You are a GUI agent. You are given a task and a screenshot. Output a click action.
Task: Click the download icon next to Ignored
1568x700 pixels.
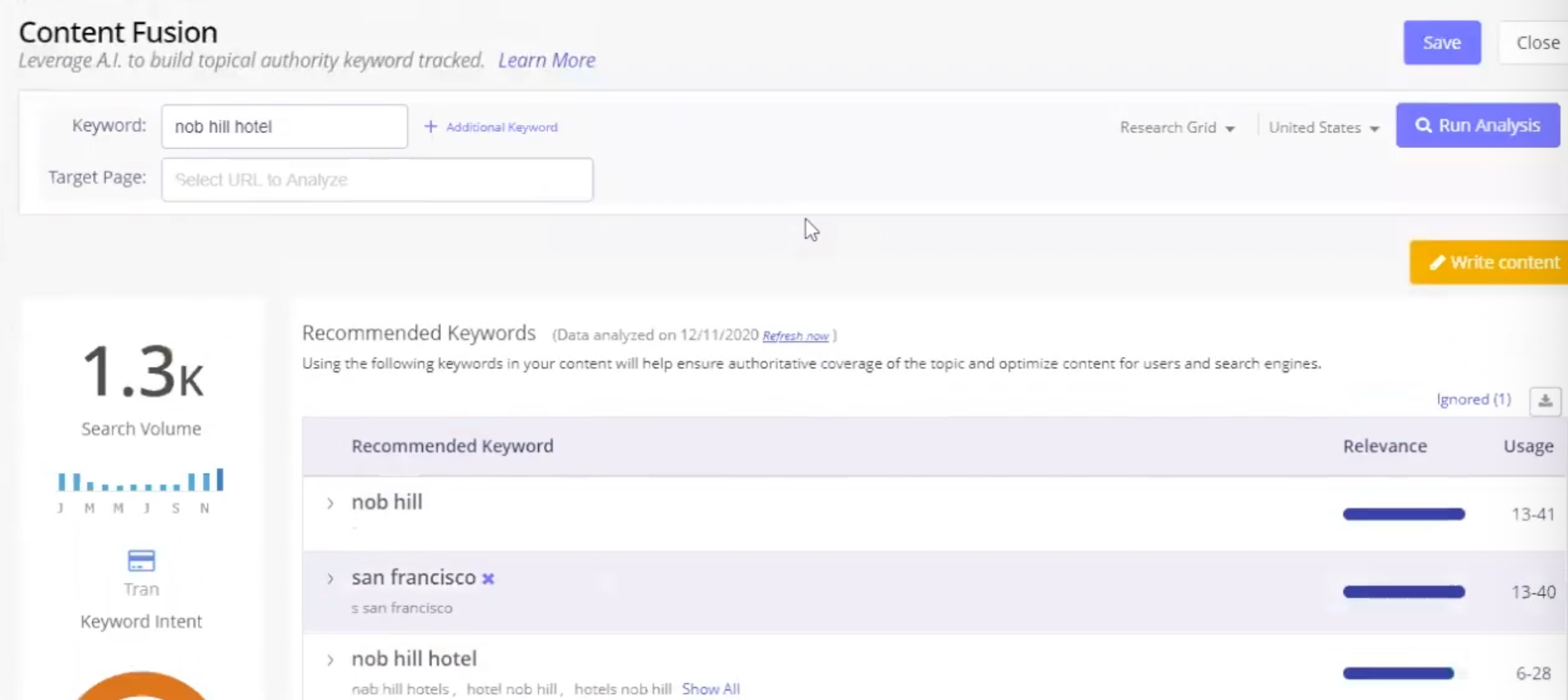(x=1545, y=400)
